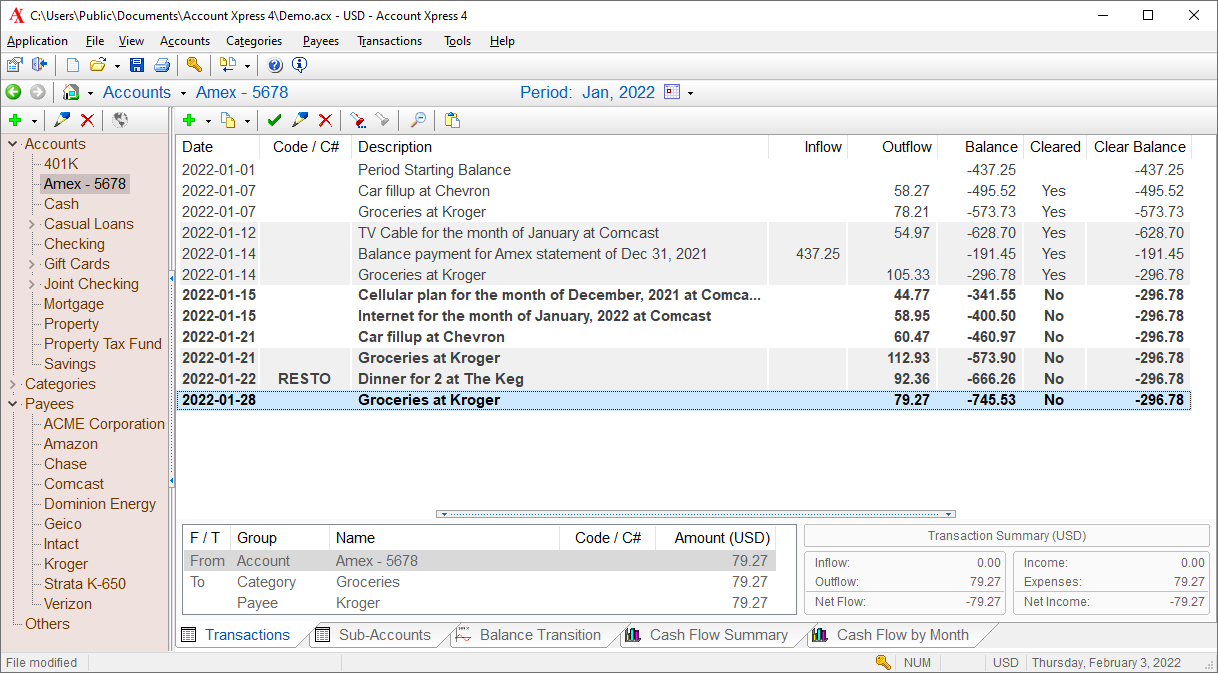Click the Save file icon in the toolbar
Screen dimensions: 1218x673
[x=137, y=65]
